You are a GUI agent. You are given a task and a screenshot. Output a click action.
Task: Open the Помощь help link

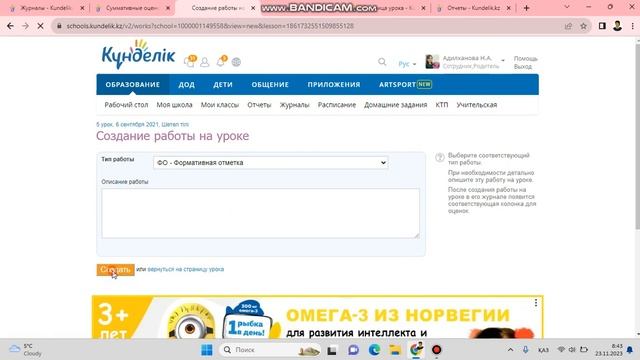tap(525, 59)
